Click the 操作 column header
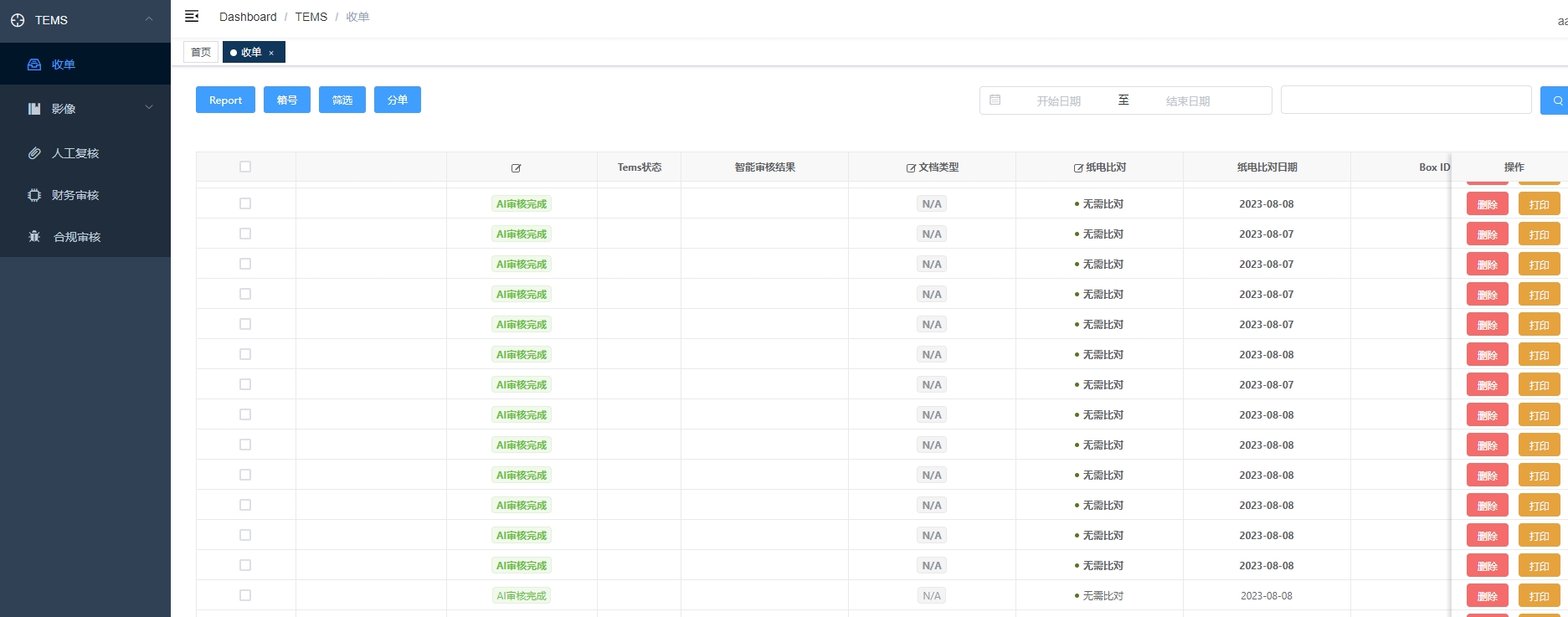Screen dimensions: 1568x617 [x=1514, y=167]
